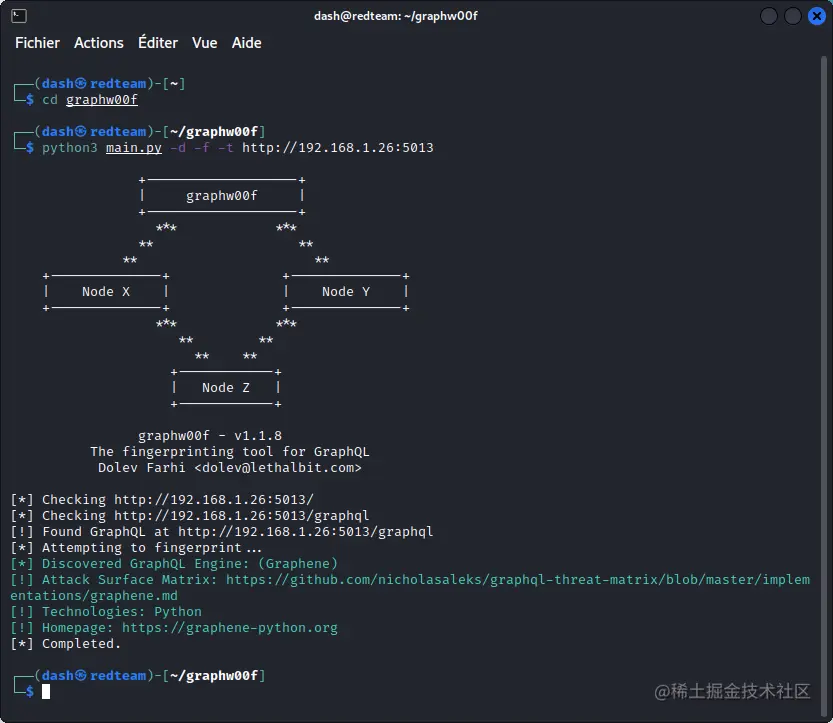This screenshot has height=723, width=833.
Task: Click 'Found GraphQL at' output line
Action: [222, 532]
